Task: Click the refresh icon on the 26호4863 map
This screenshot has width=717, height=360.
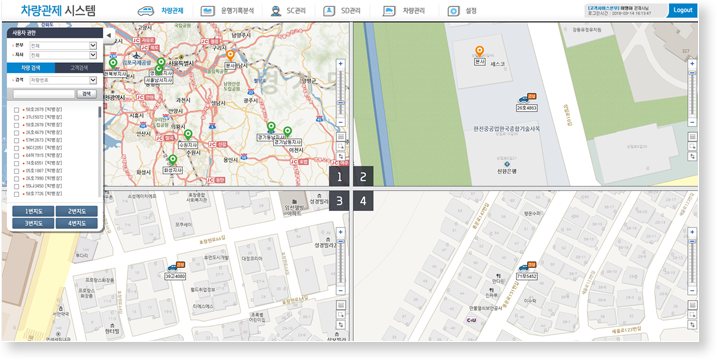Action: coord(693,156)
